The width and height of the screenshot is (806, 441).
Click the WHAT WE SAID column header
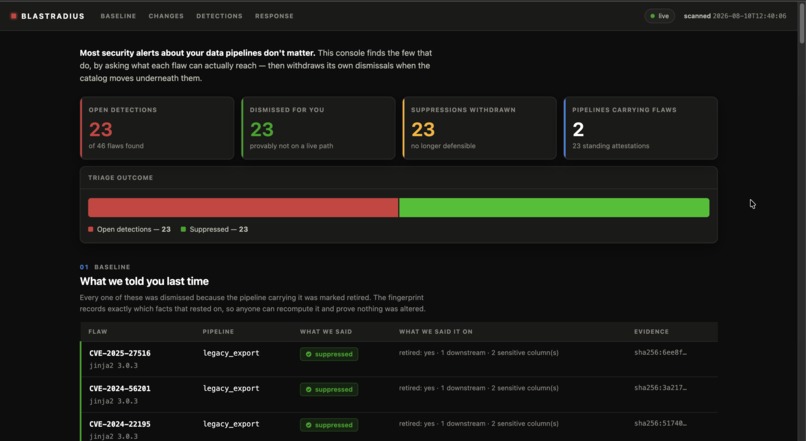(x=326, y=332)
